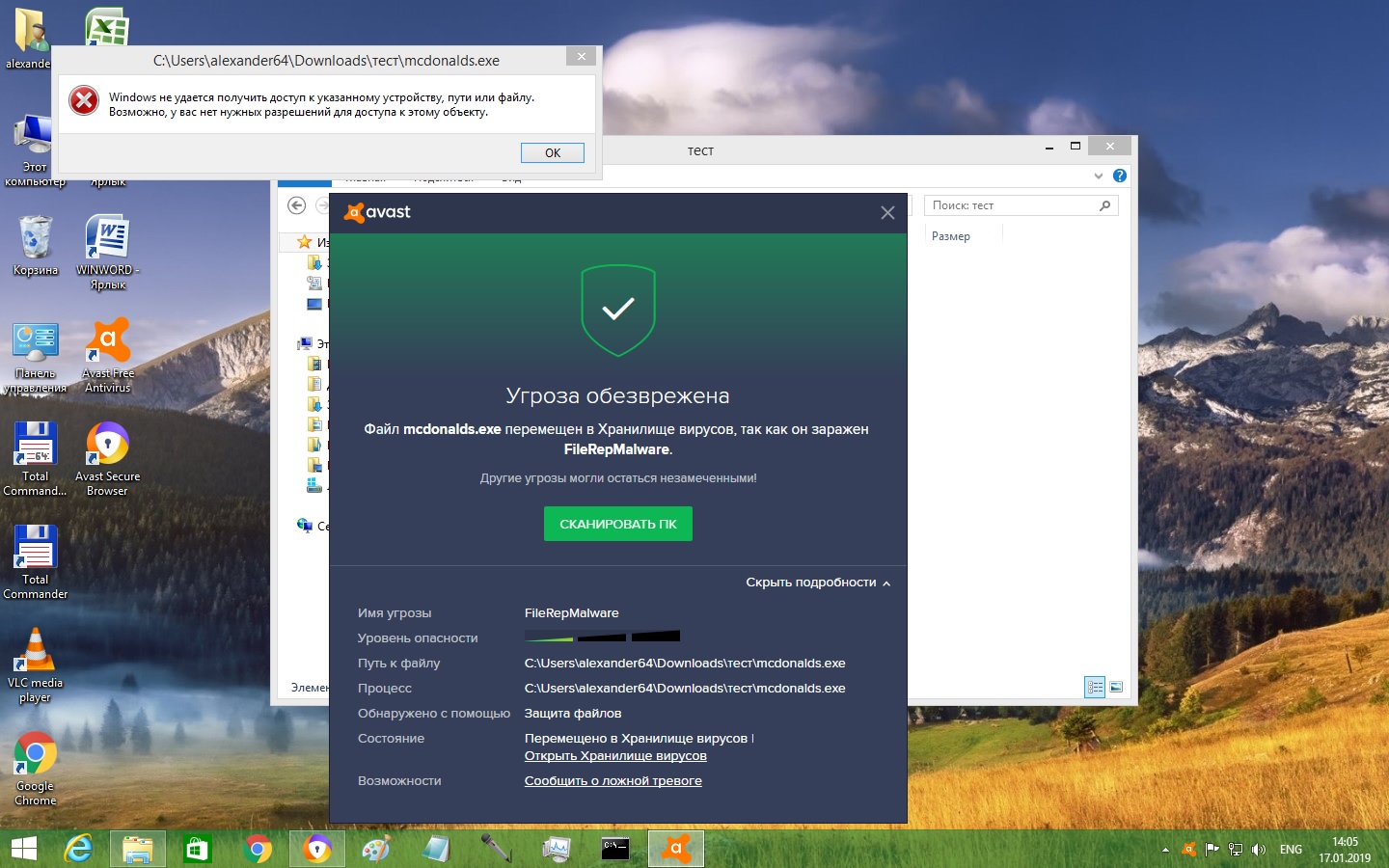Click the error dialog title path mcdonalds.exe

[326, 61]
